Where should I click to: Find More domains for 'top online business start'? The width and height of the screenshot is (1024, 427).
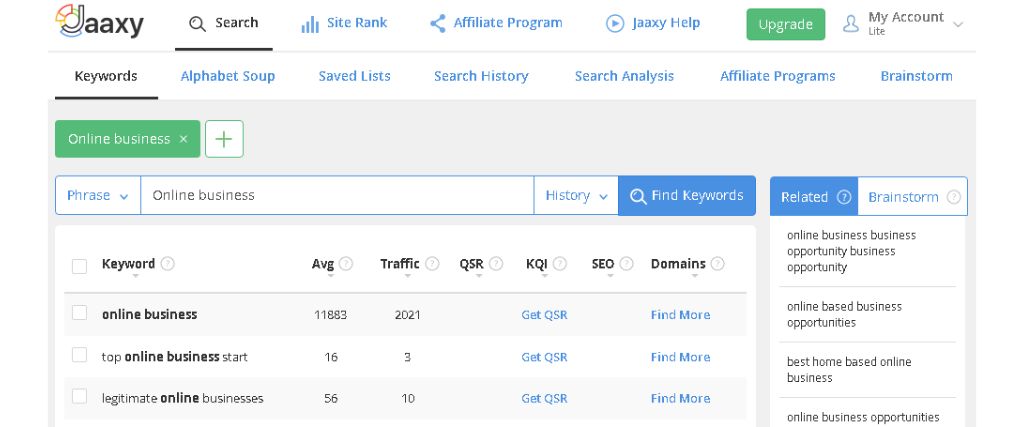(680, 357)
